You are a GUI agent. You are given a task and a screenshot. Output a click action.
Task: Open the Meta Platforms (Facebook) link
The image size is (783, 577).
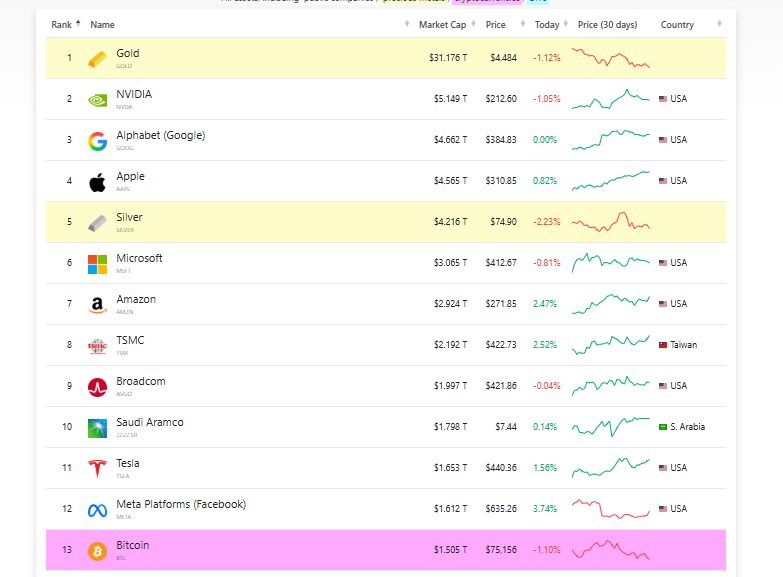[181, 504]
